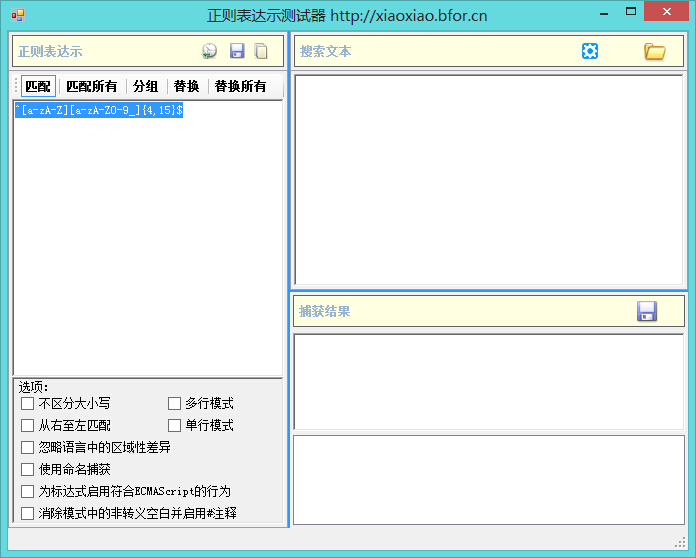
Task: Tick the 忽略语言中的区域性差异 checkbox
Action: (x=27, y=448)
